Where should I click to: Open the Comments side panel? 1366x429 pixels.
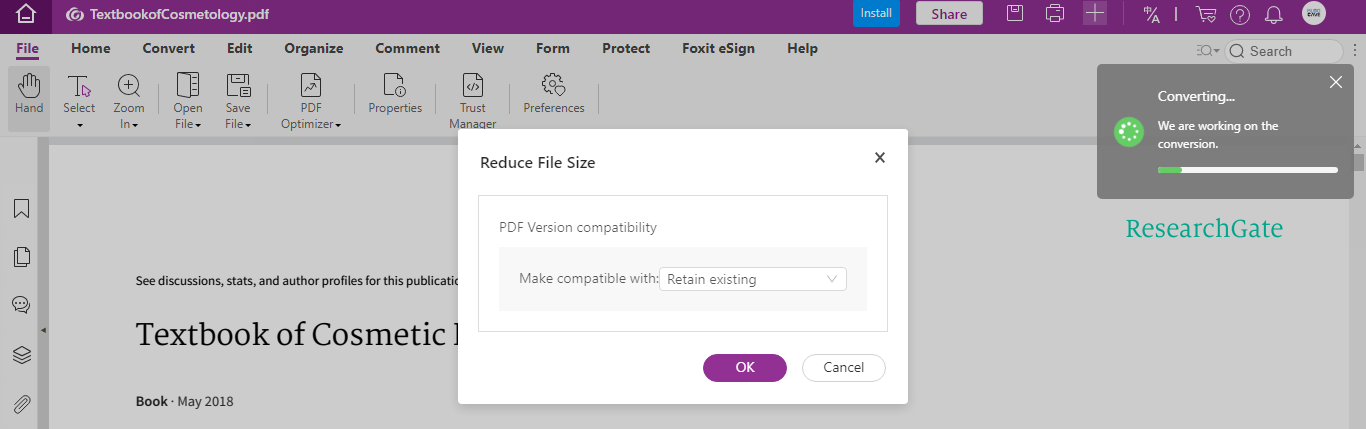[x=21, y=305]
